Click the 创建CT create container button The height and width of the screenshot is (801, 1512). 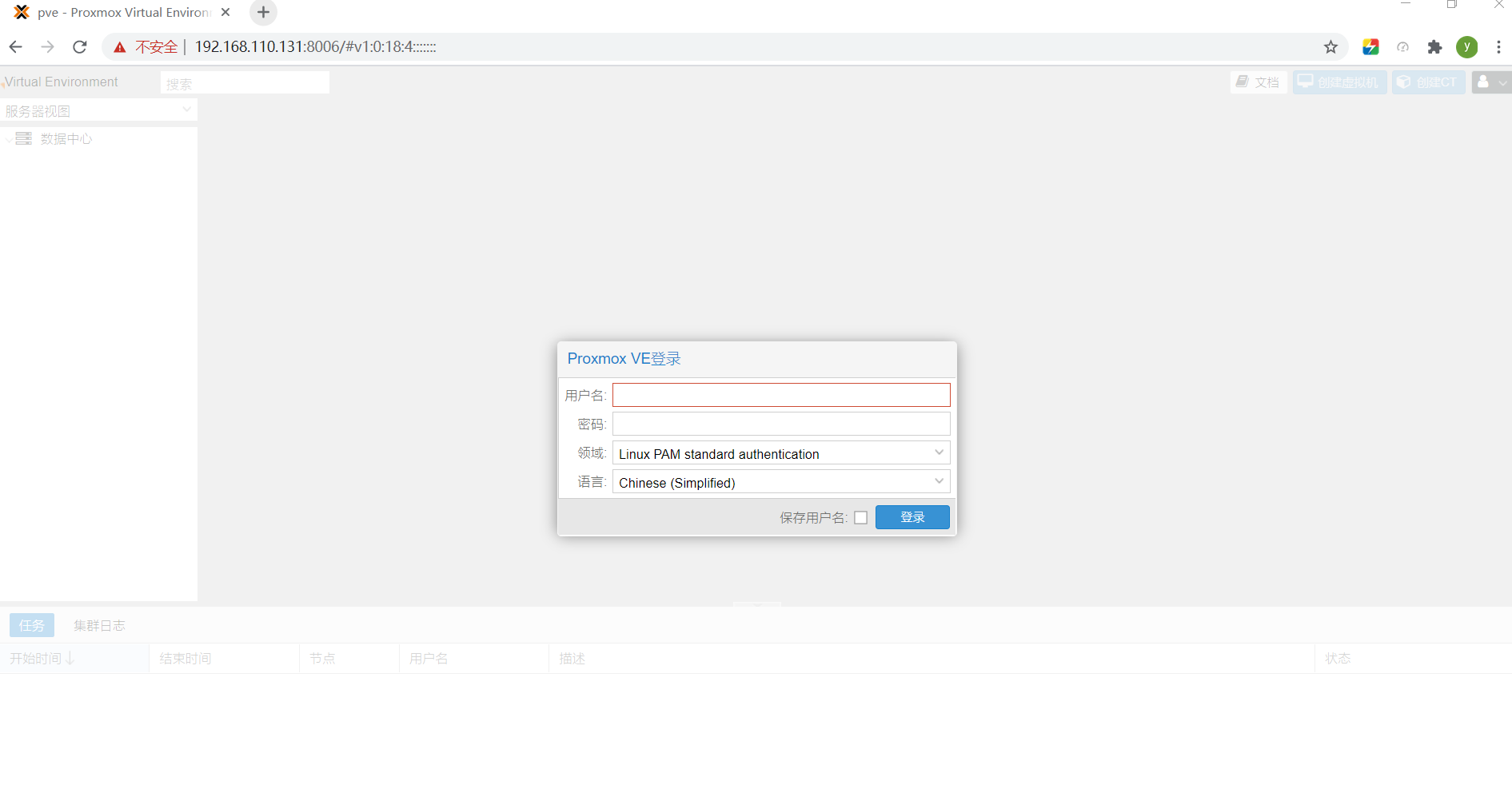coord(1428,82)
